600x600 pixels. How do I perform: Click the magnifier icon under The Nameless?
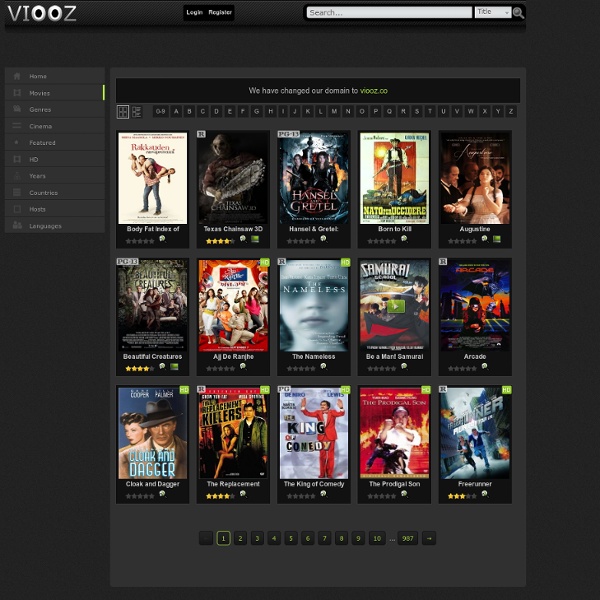point(324,367)
